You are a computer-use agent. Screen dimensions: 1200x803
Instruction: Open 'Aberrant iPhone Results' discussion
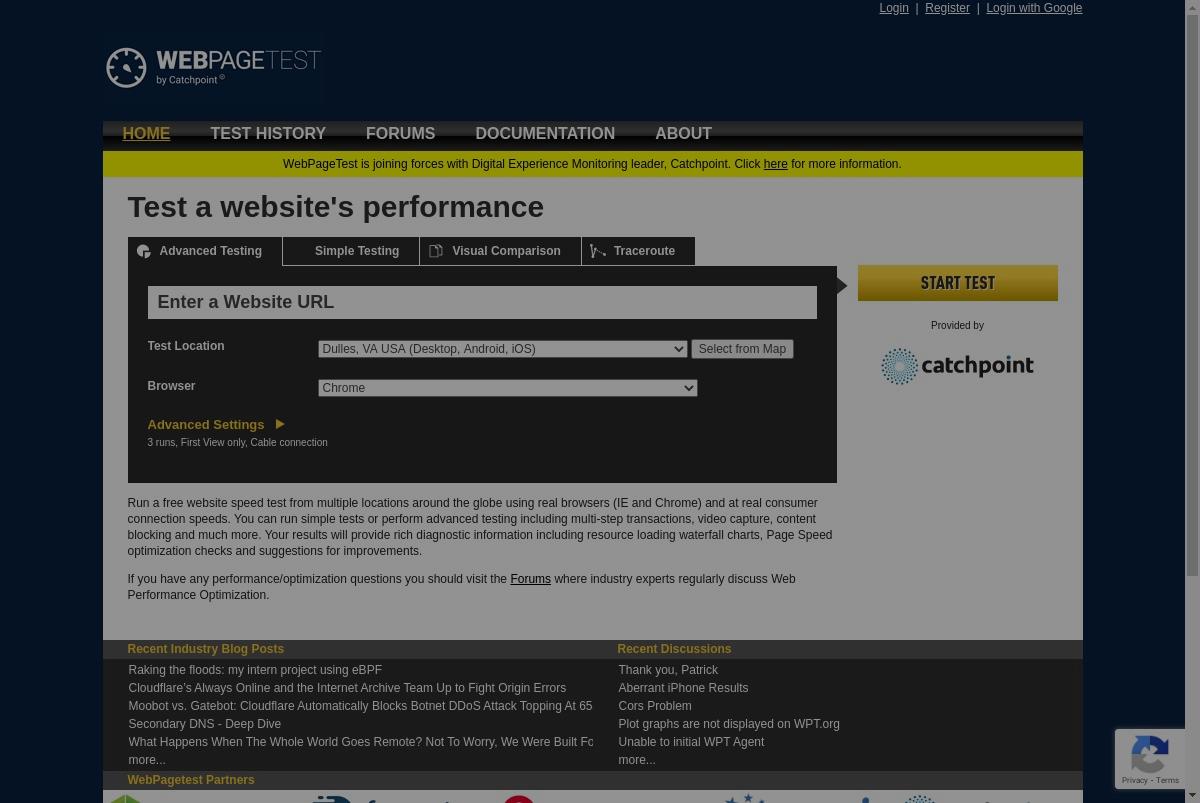point(683,688)
